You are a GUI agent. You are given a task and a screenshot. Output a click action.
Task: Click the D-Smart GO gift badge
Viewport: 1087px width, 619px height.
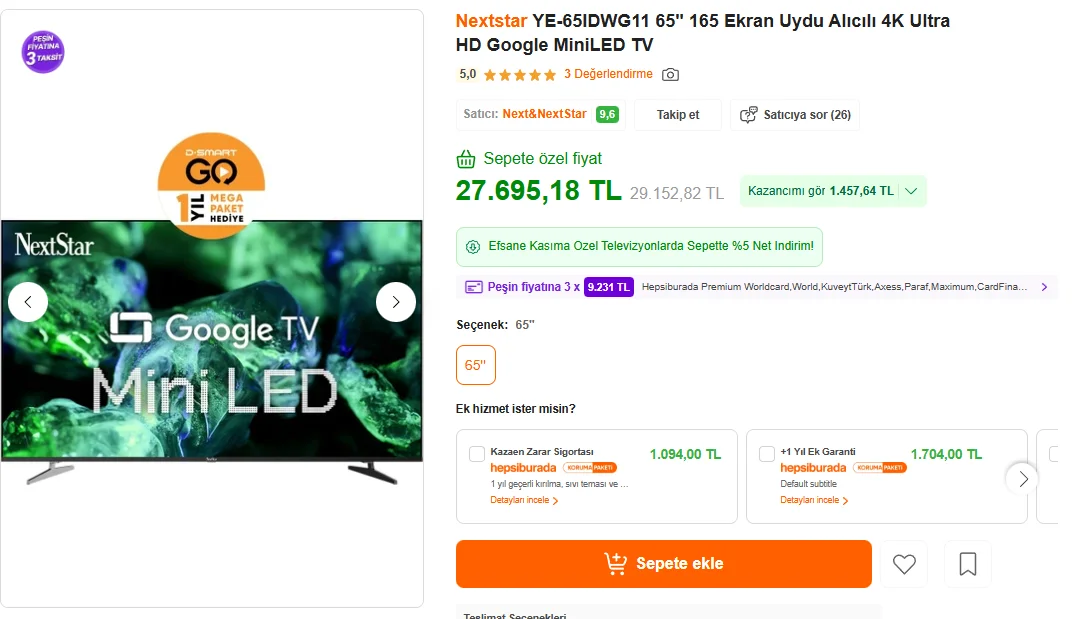(211, 182)
